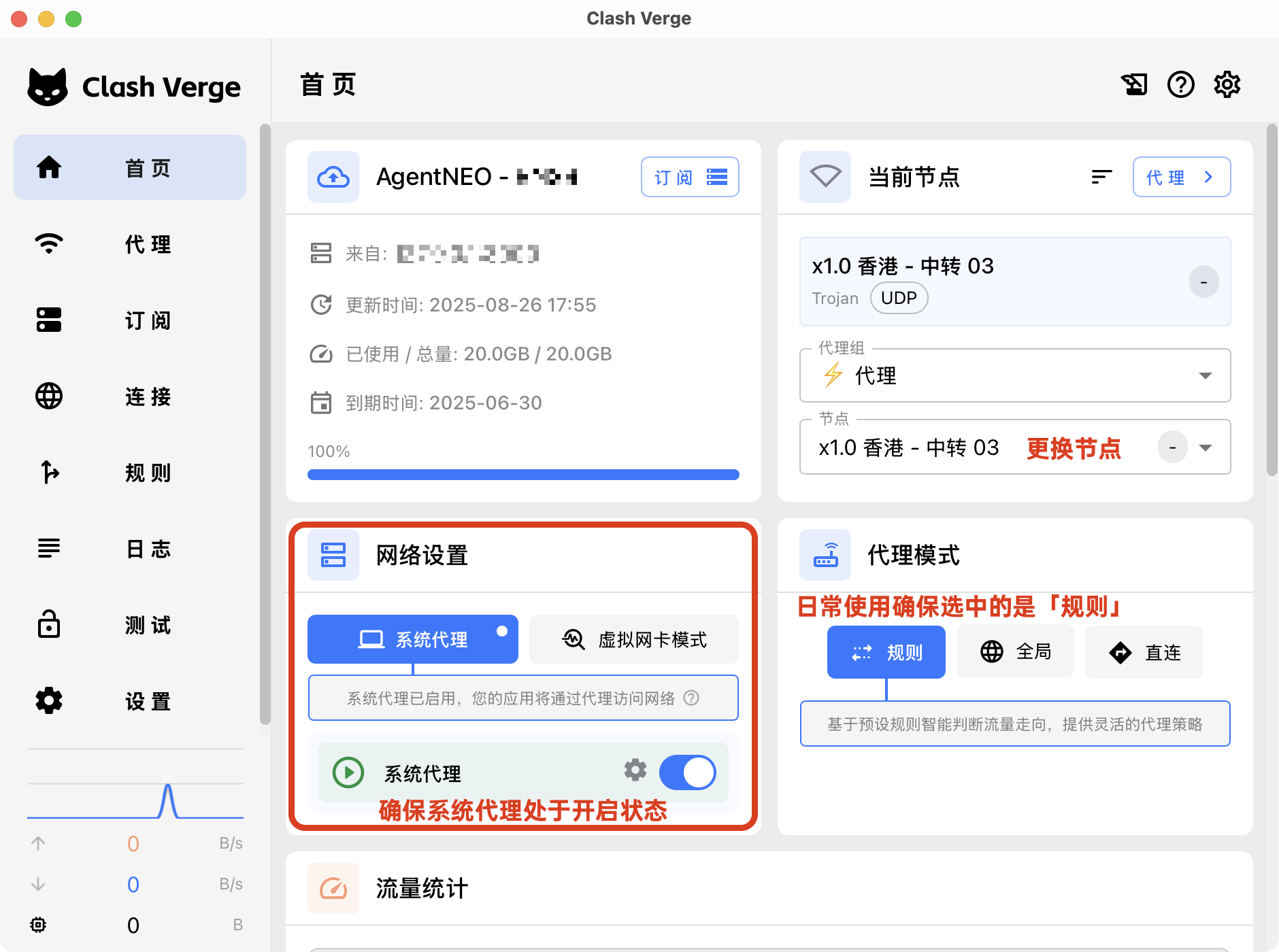Click the wifi icon in 当前节点 card

pyautogui.click(x=825, y=177)
